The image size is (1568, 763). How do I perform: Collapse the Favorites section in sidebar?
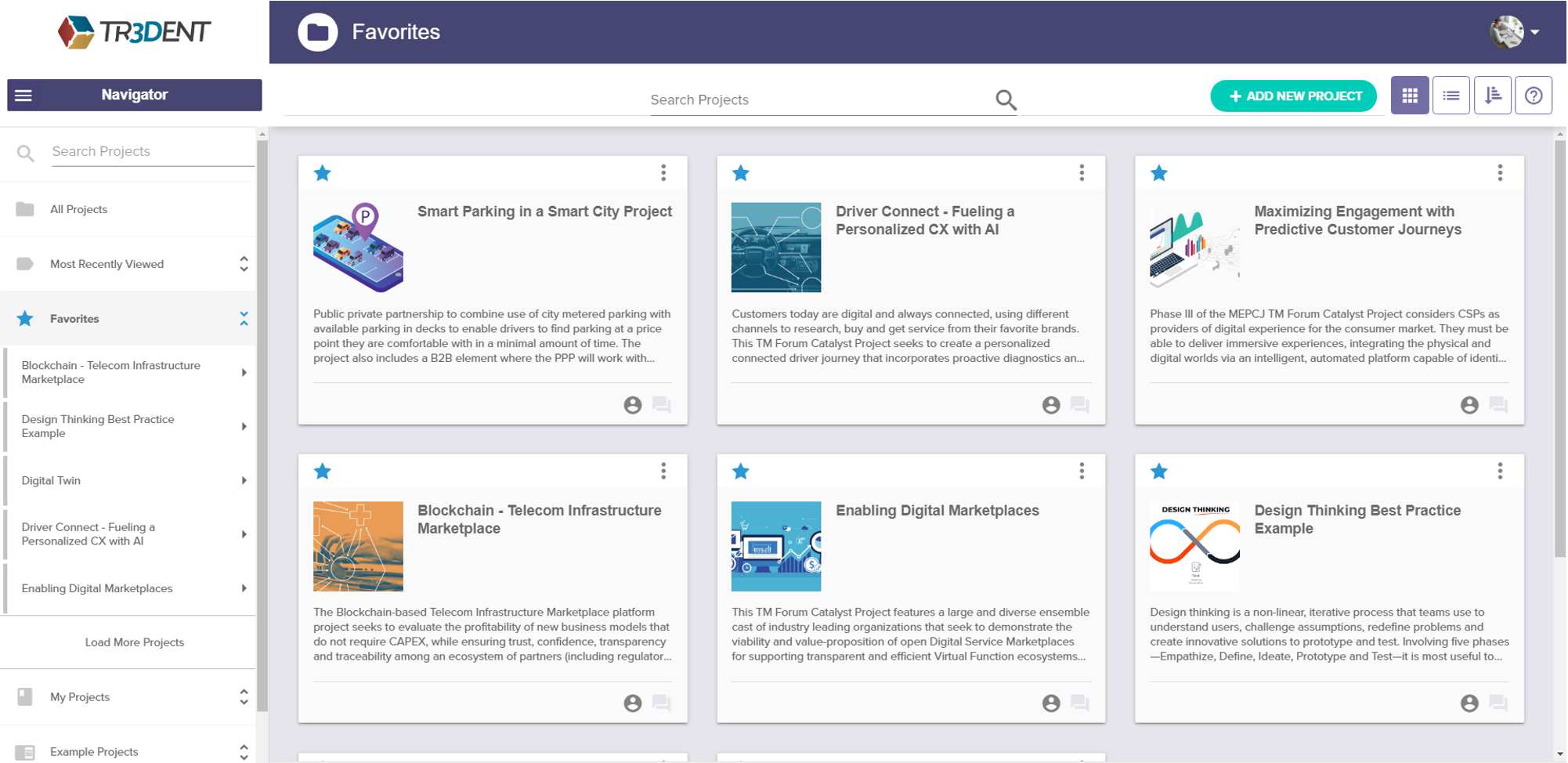pos(244,319)
